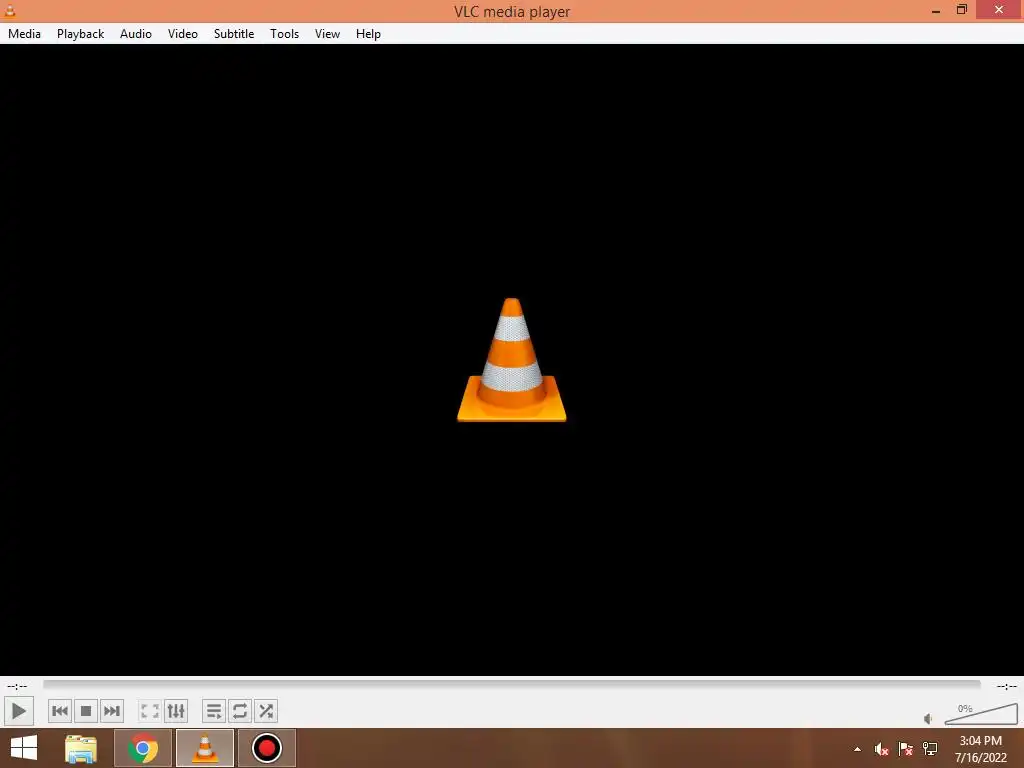Open Google Chrome from taskbar
The height and width of the screenshot is (768, 1024).
tap(143, 748)
